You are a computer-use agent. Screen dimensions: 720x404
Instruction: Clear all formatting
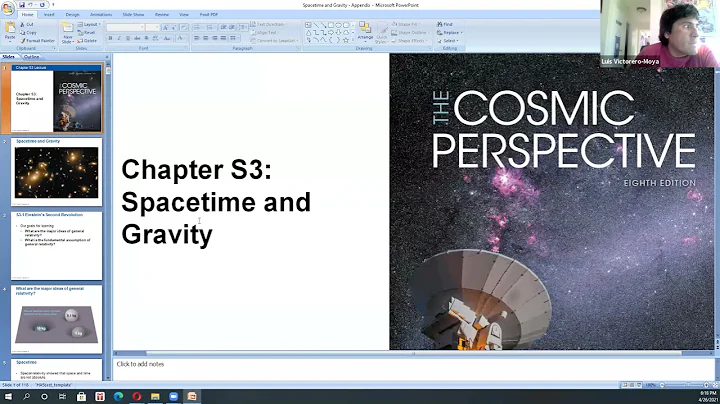(x=184, y=28)
